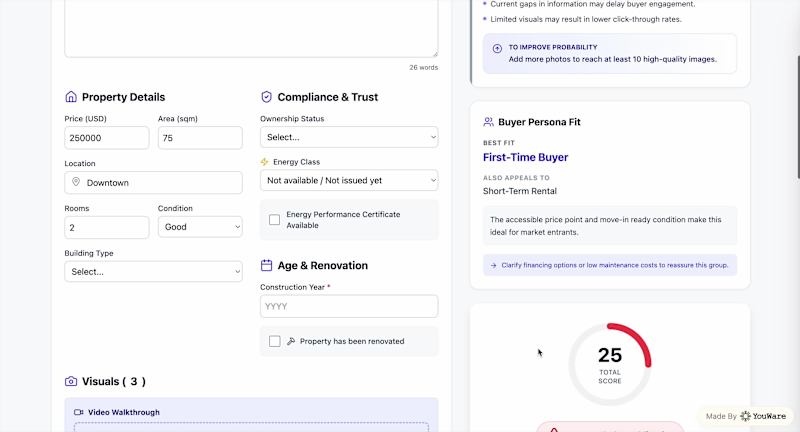Click the calendar icon beside Age & Renovation
Viewport: 800px width, 432px height.
[x=266, y=266]
